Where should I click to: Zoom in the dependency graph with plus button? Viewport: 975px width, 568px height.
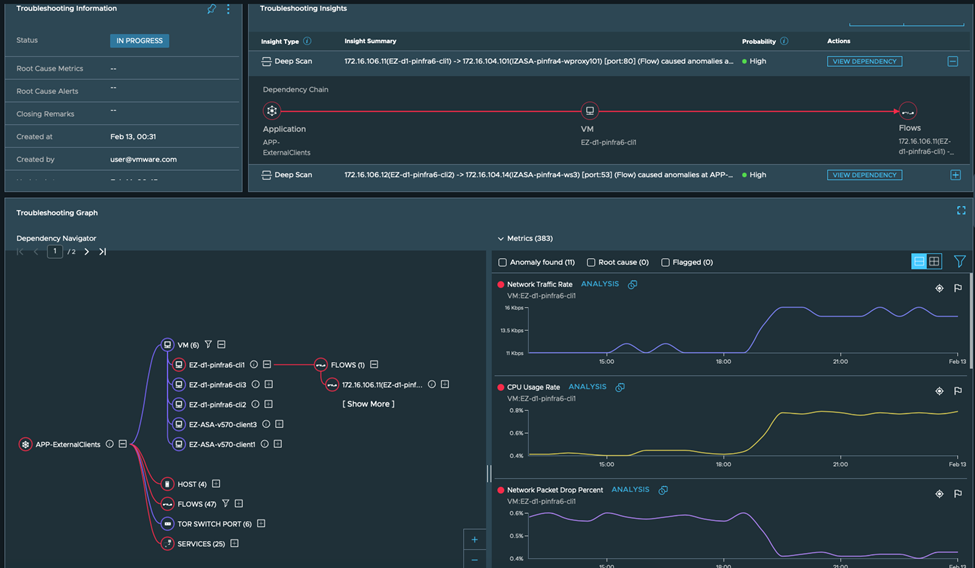[x=474, y=540]
